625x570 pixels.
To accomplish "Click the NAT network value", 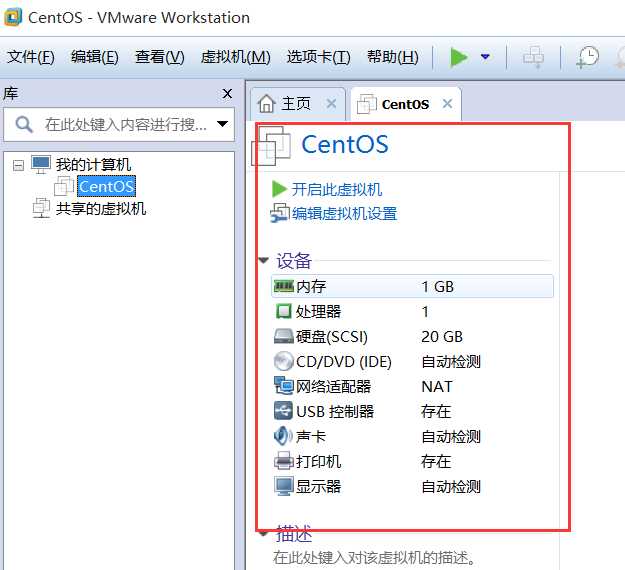I will point(437,387).
